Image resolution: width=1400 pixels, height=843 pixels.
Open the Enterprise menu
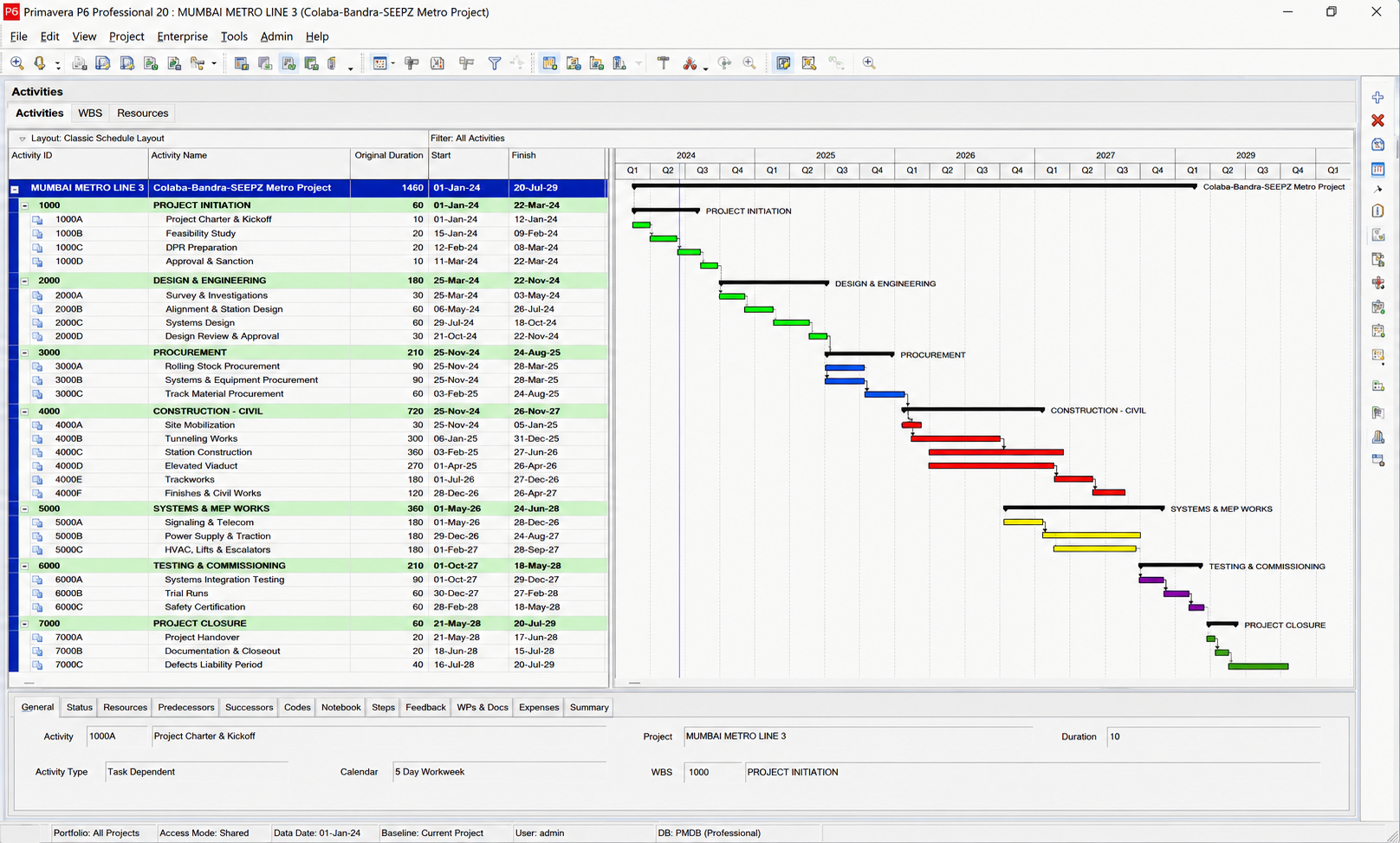tap(182, 36)
